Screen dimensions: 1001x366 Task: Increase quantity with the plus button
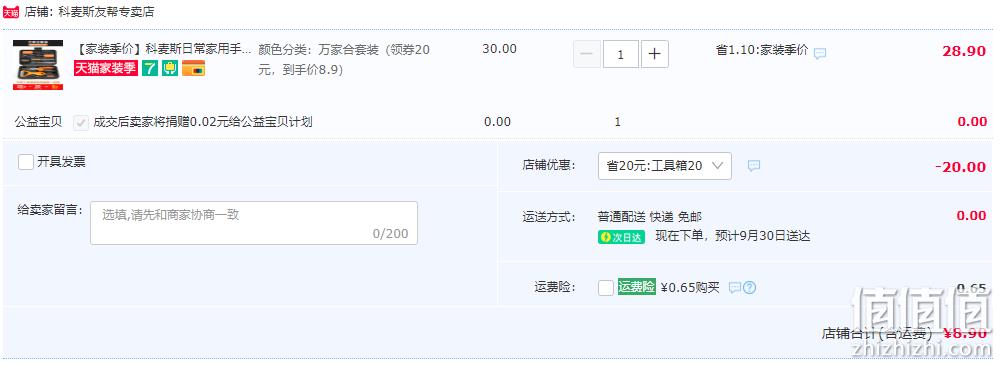tap(654, 54)
